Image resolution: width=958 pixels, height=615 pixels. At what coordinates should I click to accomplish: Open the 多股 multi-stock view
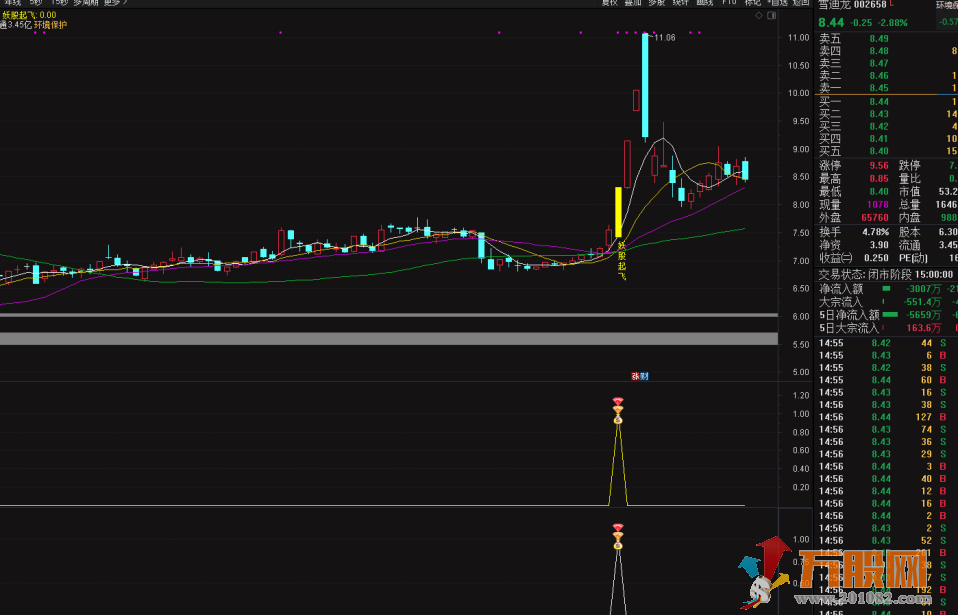[x=657, y=3]
